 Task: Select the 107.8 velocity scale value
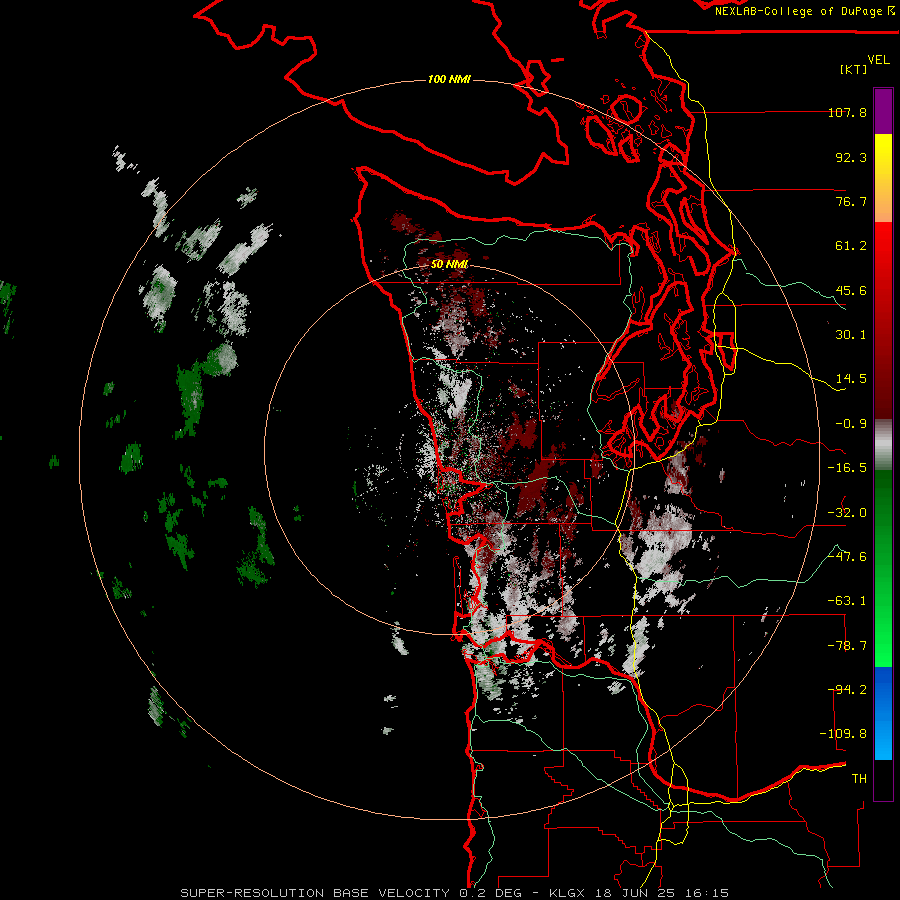pos(847,112)
